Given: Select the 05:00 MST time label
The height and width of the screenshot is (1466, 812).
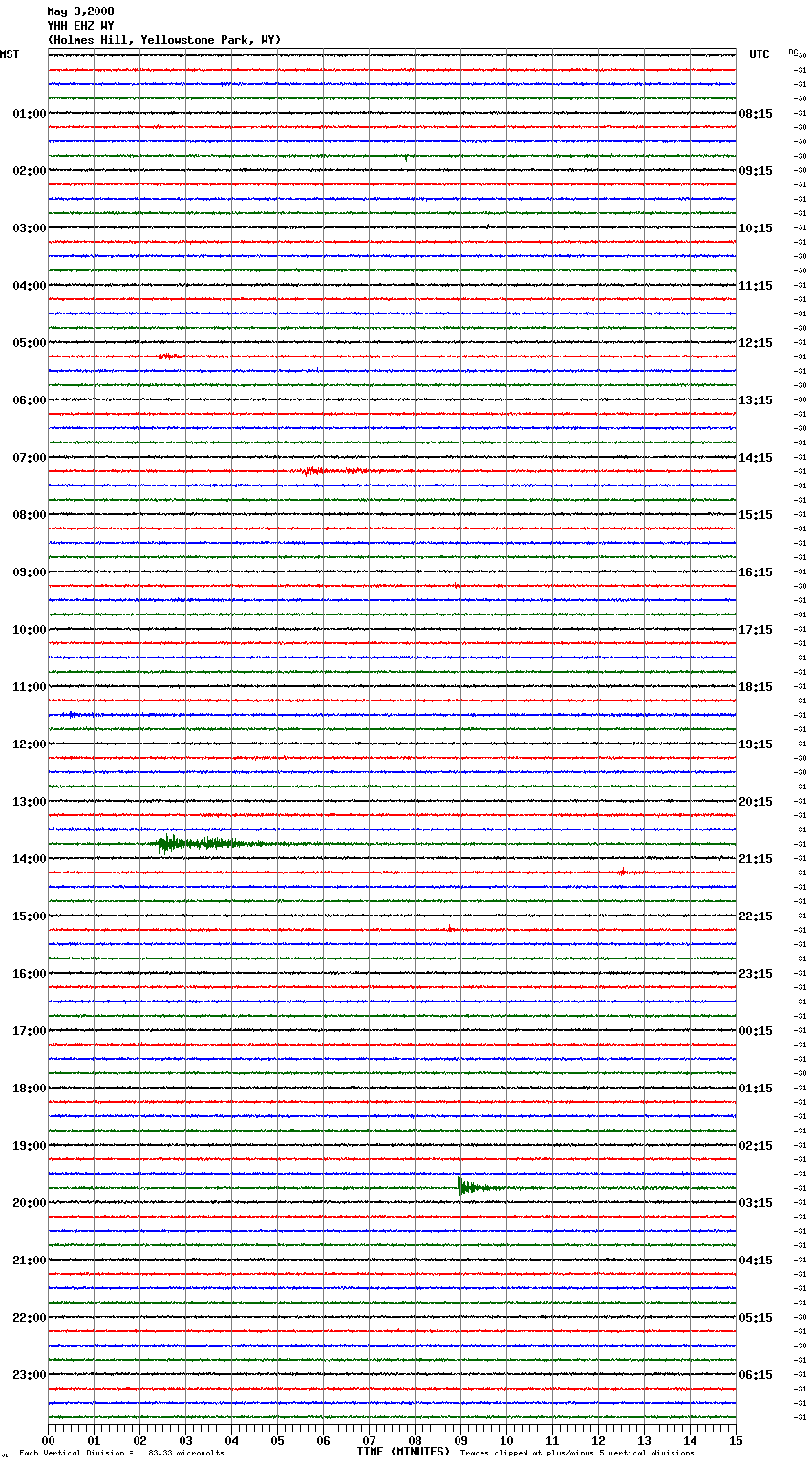Looking at the screenshot, I should click(29, 343).
